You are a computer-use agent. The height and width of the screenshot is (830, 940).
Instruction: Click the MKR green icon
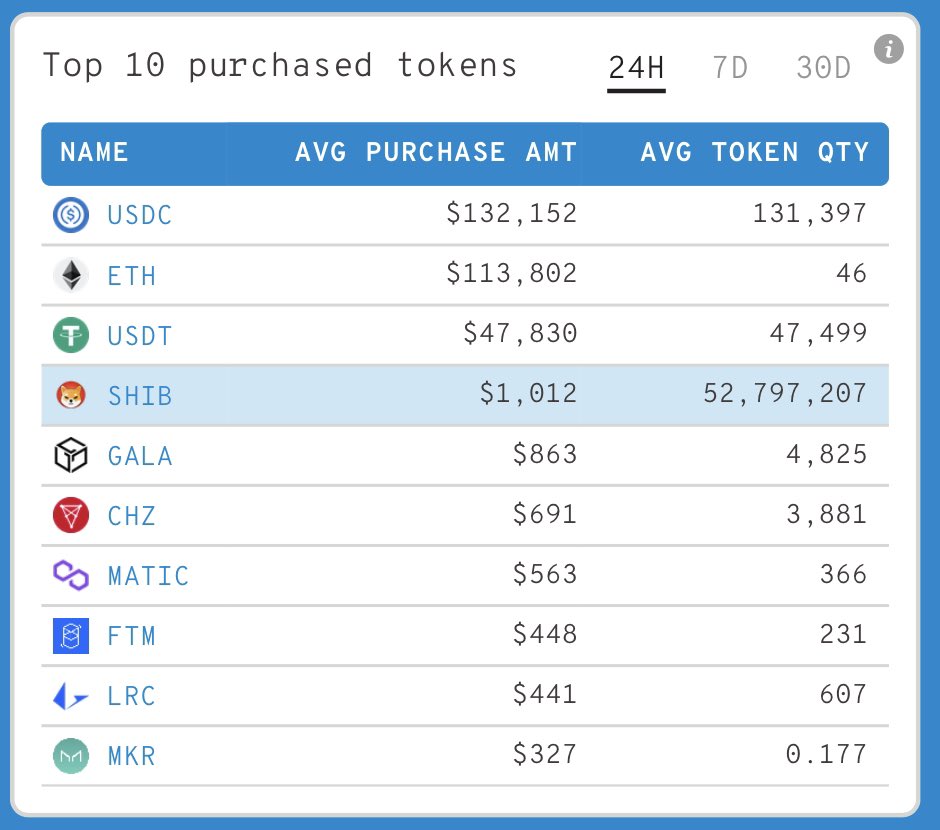pos(71,756)
